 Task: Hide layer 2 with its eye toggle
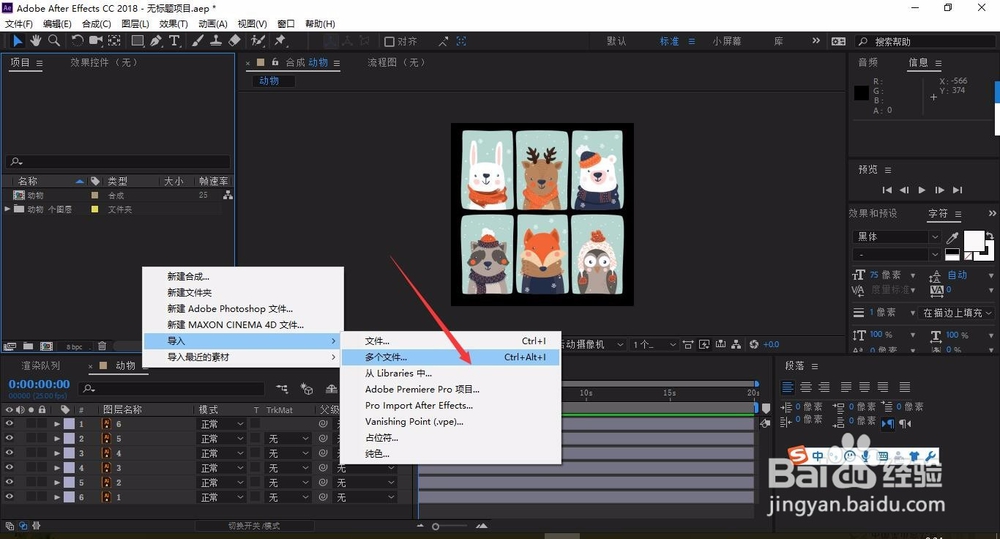(x=9, y=482)
